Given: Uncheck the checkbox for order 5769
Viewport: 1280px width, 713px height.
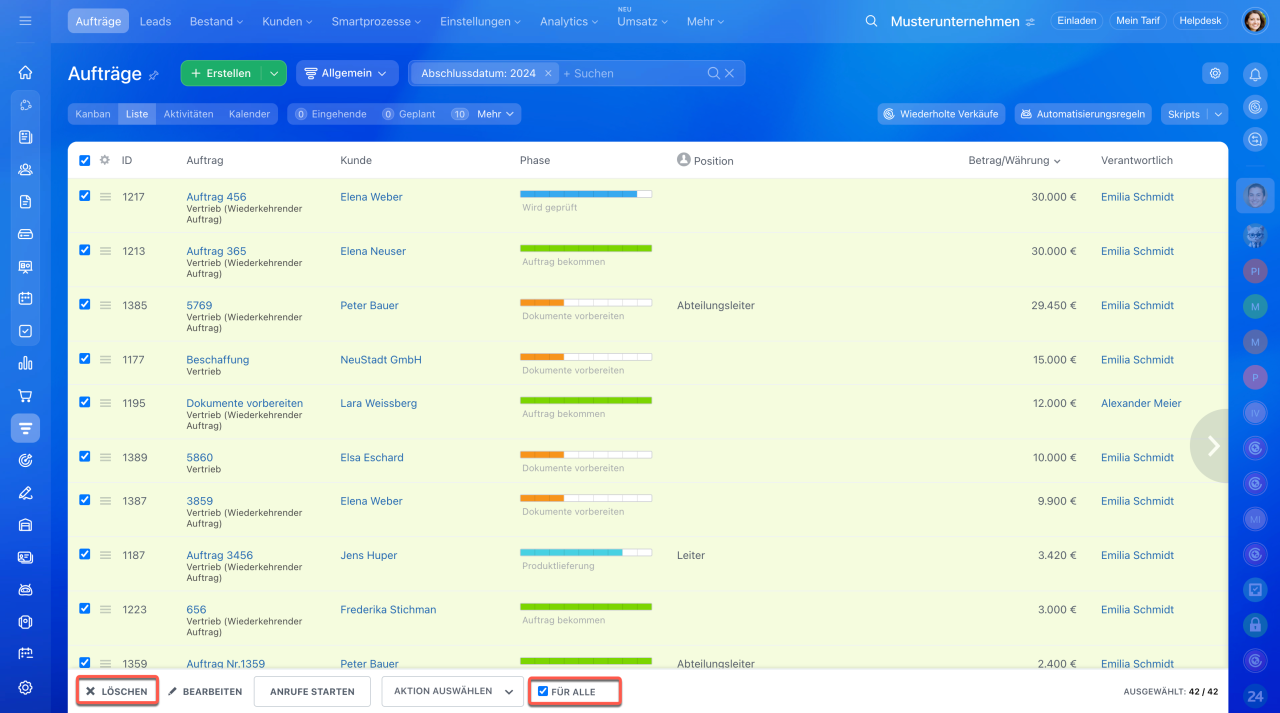Looking at the screenshot, I should pyautogui.click(x=84, y=304).
